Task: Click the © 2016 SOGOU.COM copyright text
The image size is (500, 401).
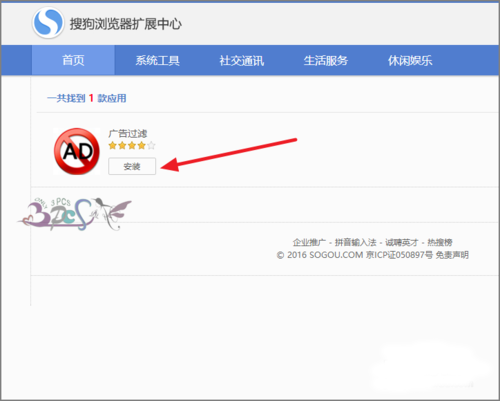Action: [320, 255]
